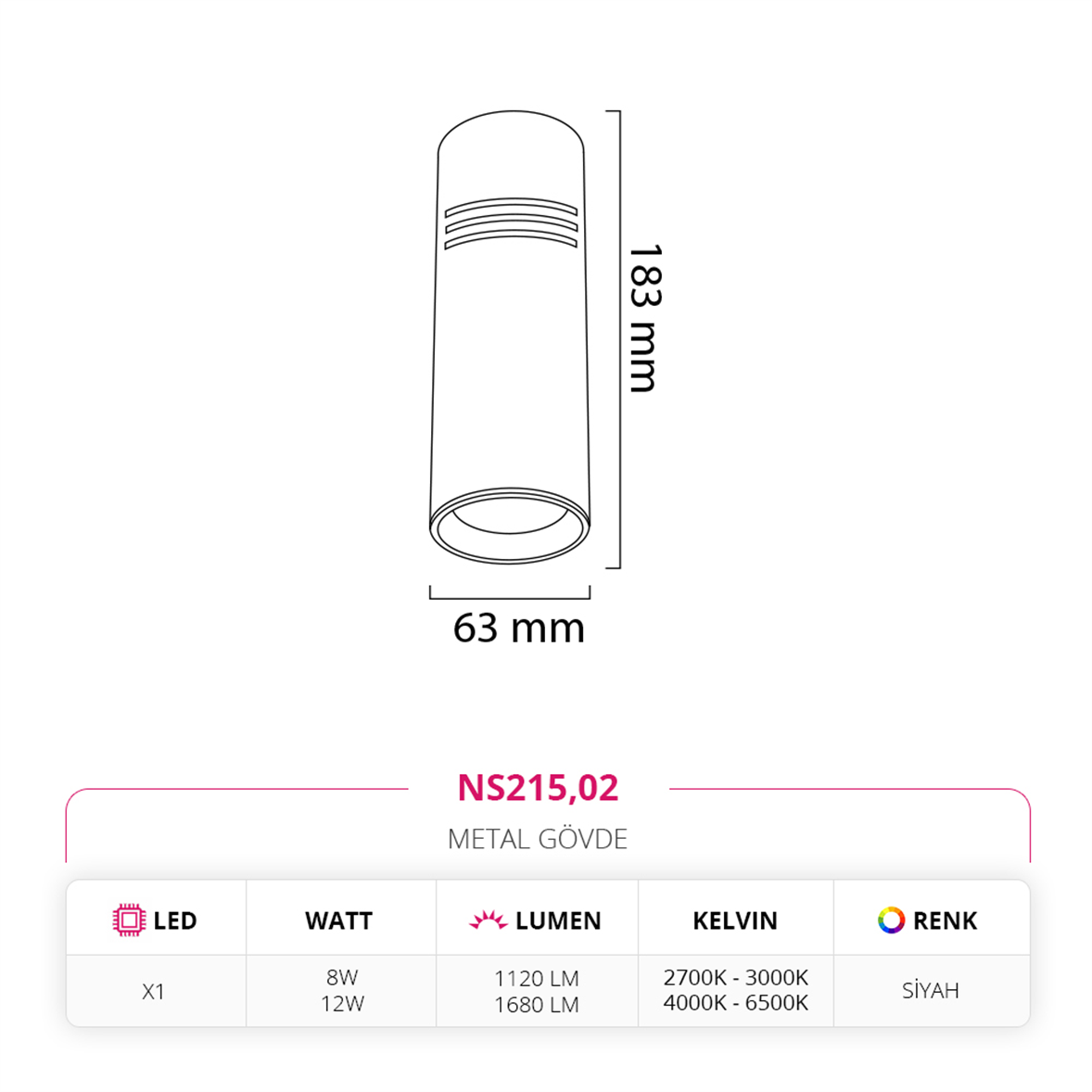Click the horizontal width dimension bracket
1092x1092 pixels.
[510, 592]
